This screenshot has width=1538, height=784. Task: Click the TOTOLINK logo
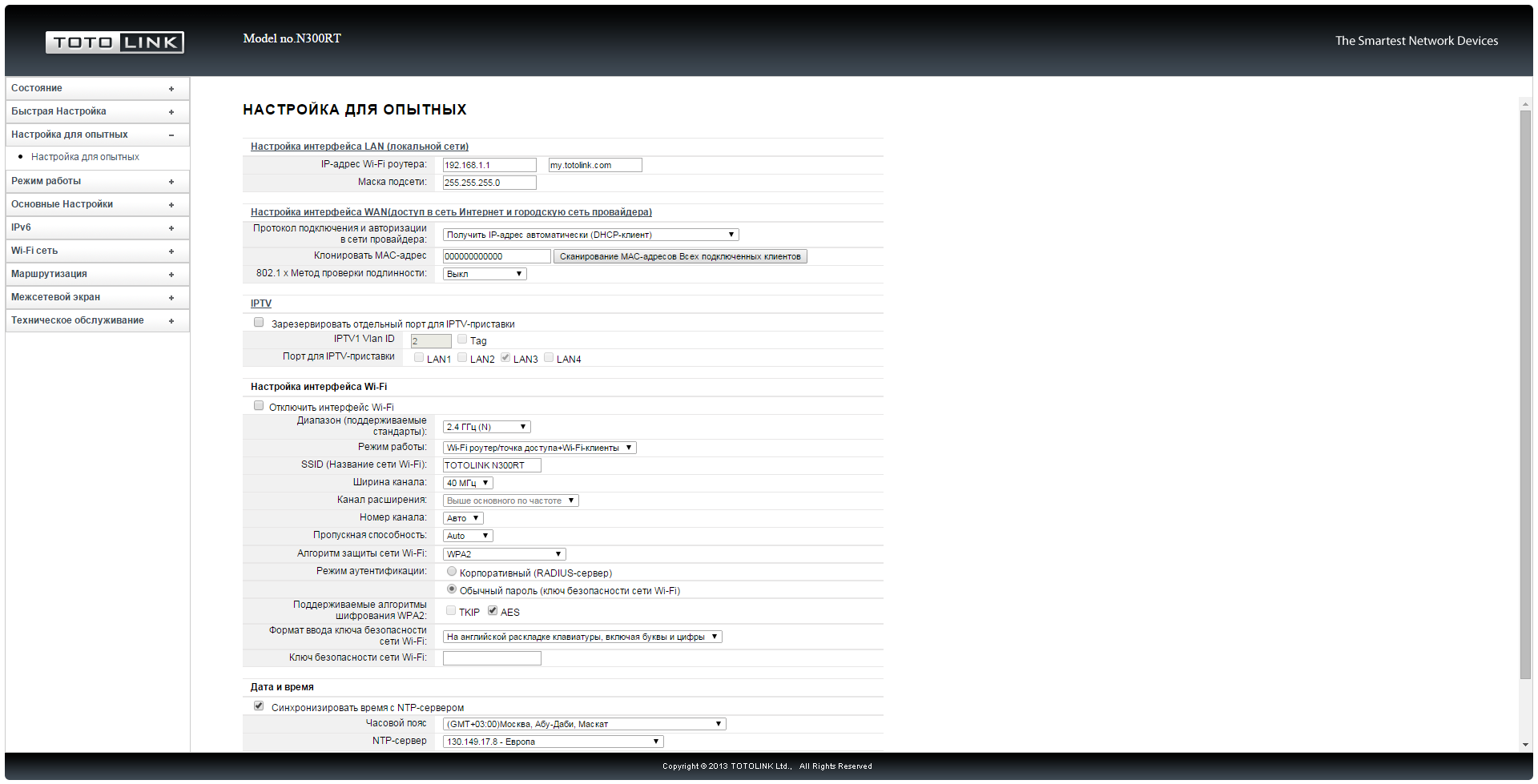[115, 42]
